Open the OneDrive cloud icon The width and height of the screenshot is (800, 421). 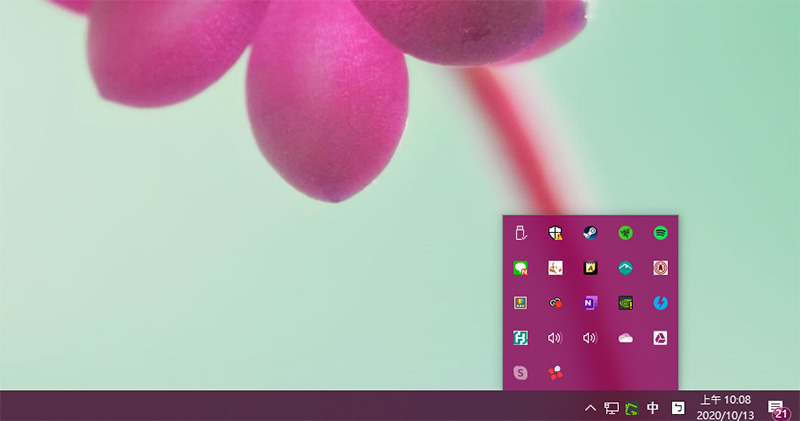(x=625, y=338)
